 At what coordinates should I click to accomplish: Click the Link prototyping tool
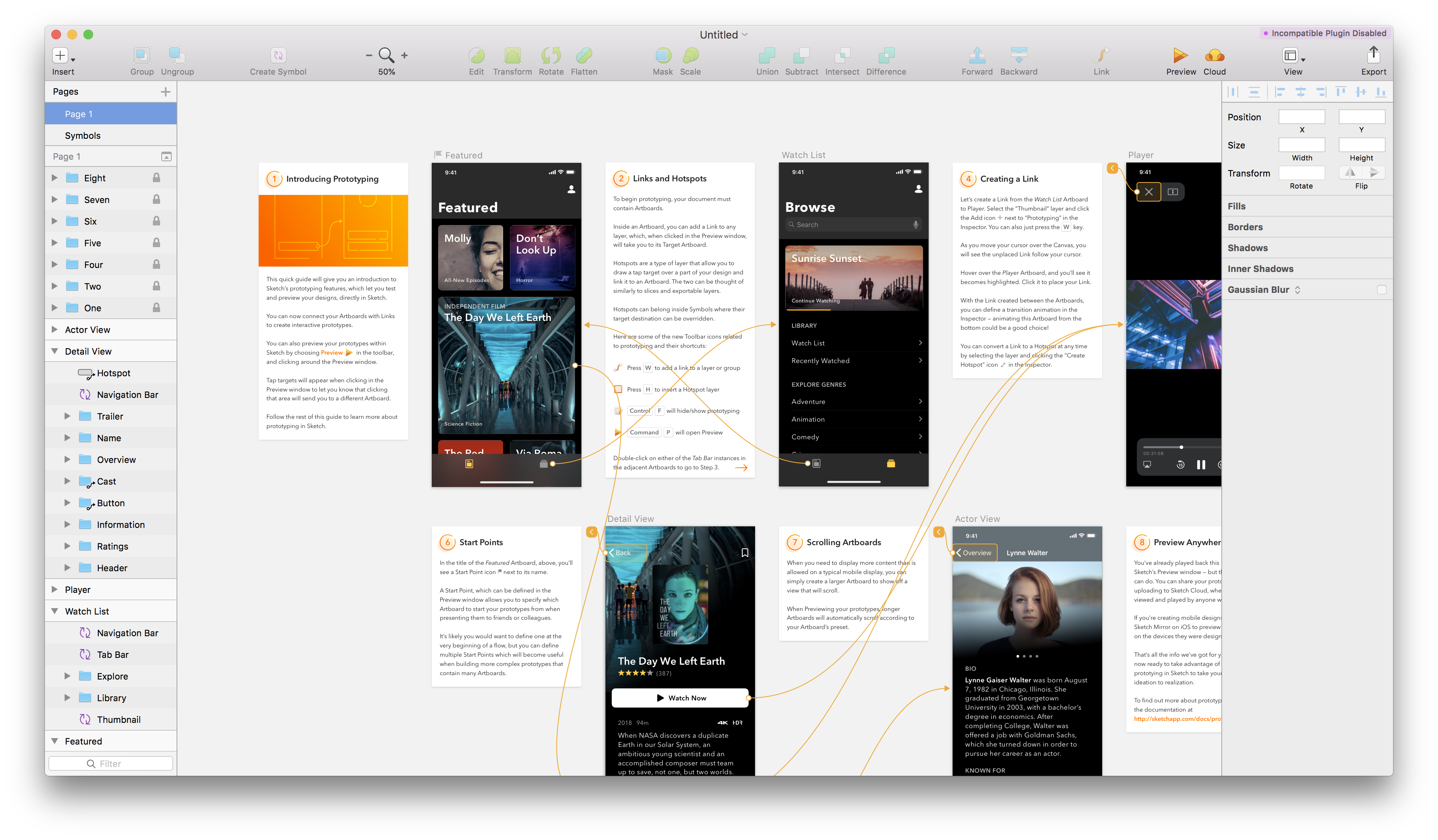pyautogui.click(x=1101, y=55)
